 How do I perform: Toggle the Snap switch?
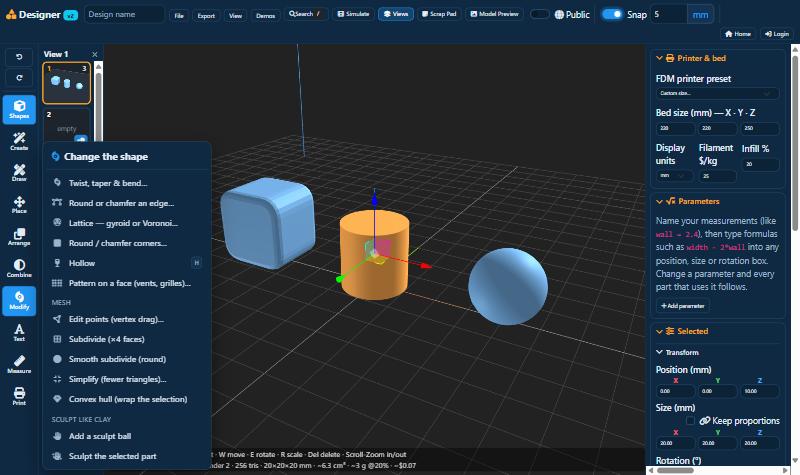click(x=612, y=14)
